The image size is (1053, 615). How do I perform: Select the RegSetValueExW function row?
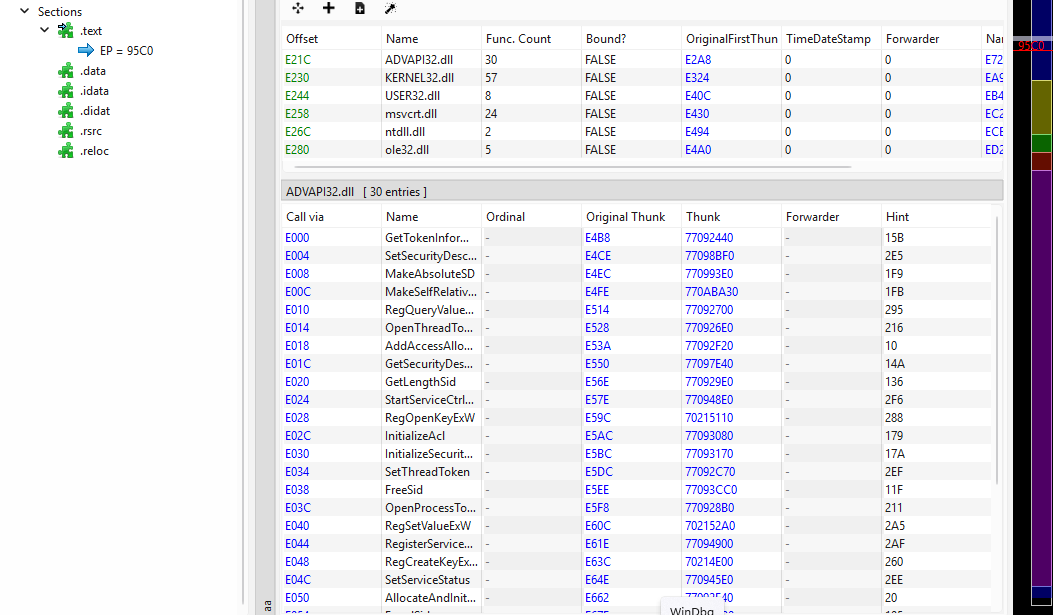click(636, 526)
